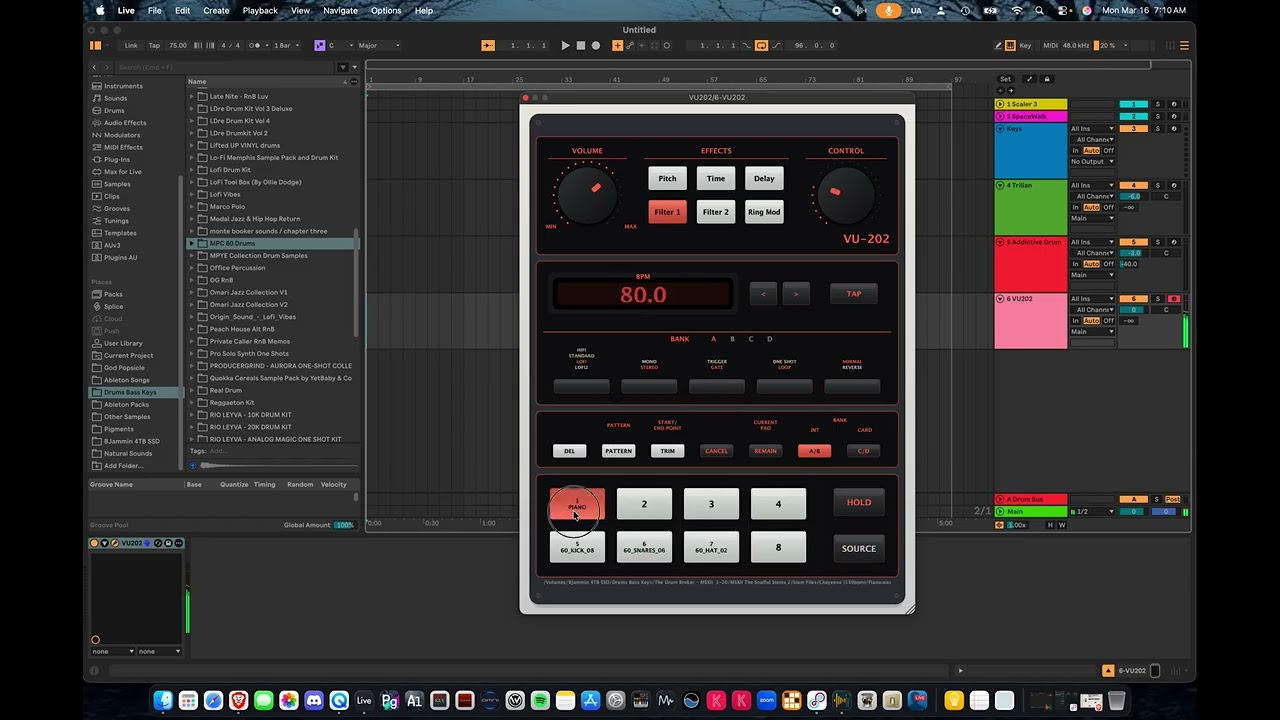The image size is (1280, 720).
Task: Start playback with the transport Play button
Action: click(565, 45)
